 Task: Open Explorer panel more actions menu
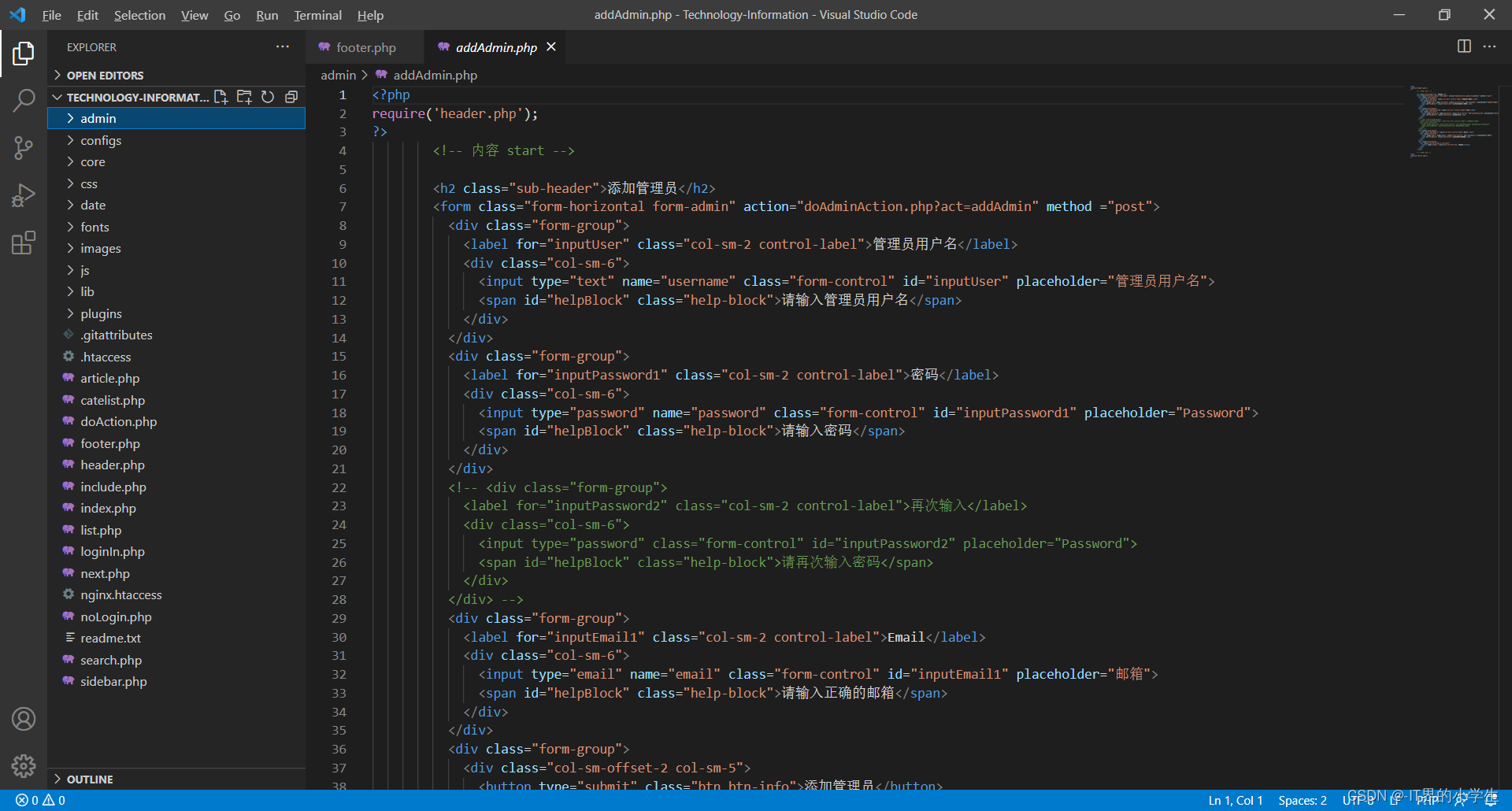(283, 47)
